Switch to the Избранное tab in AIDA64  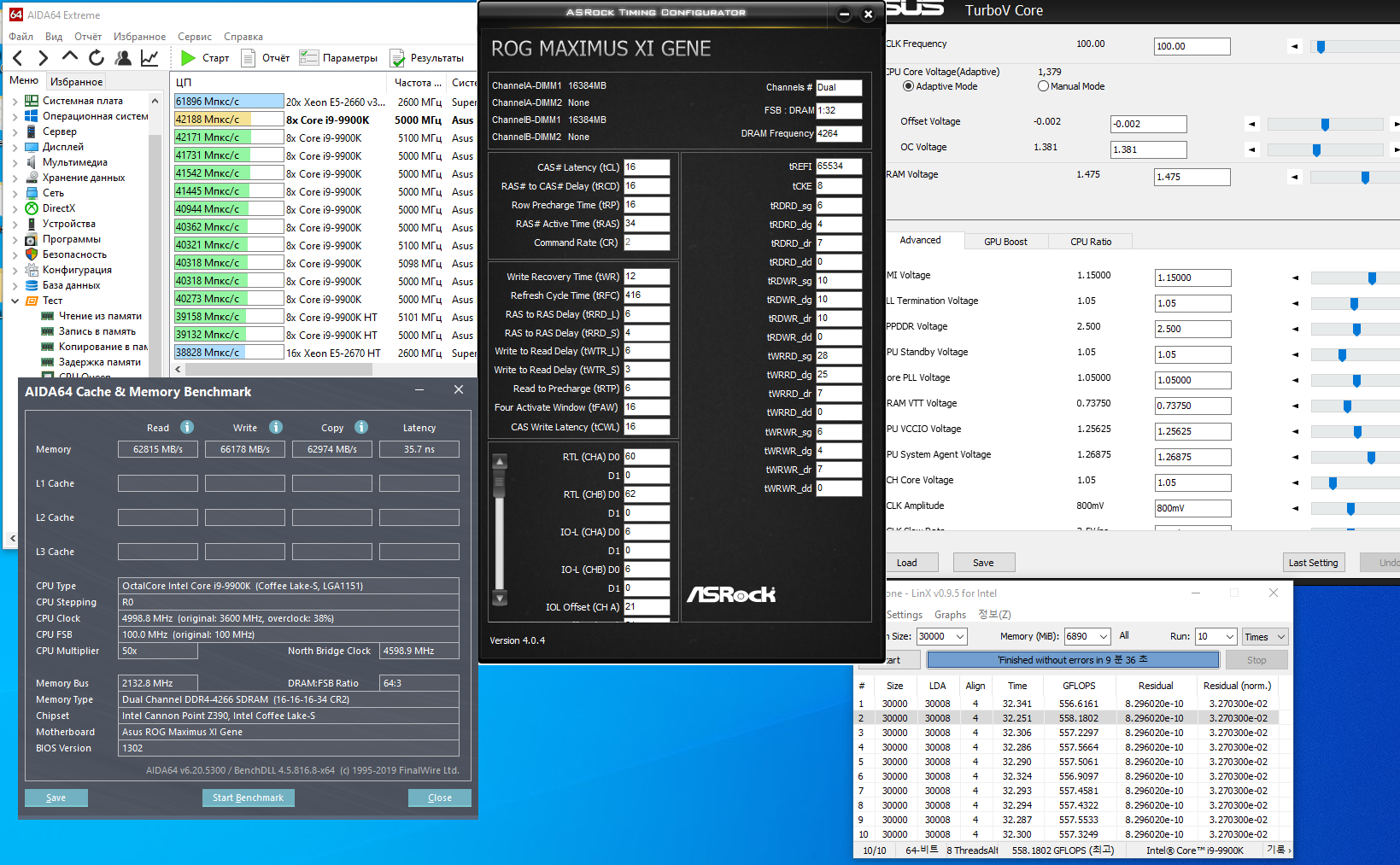pyautogui.click(x=77, y=82)
